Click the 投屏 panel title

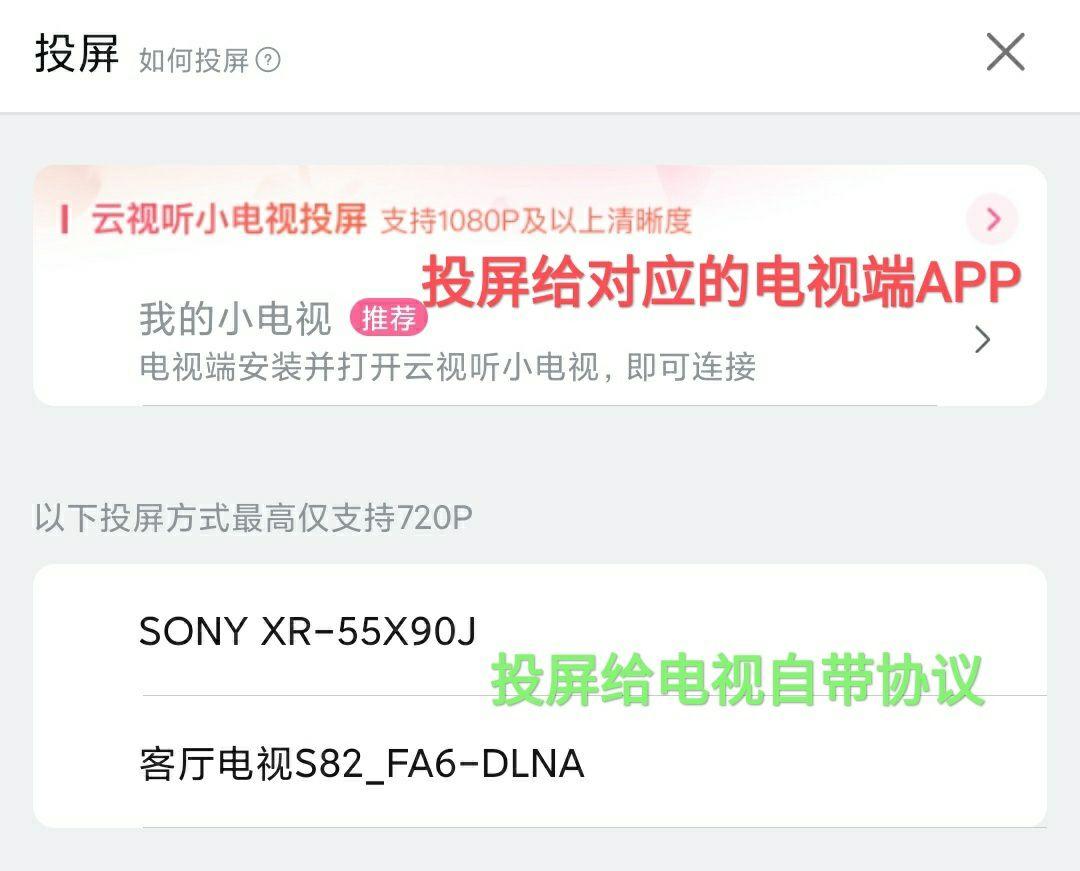pos(77,53)
